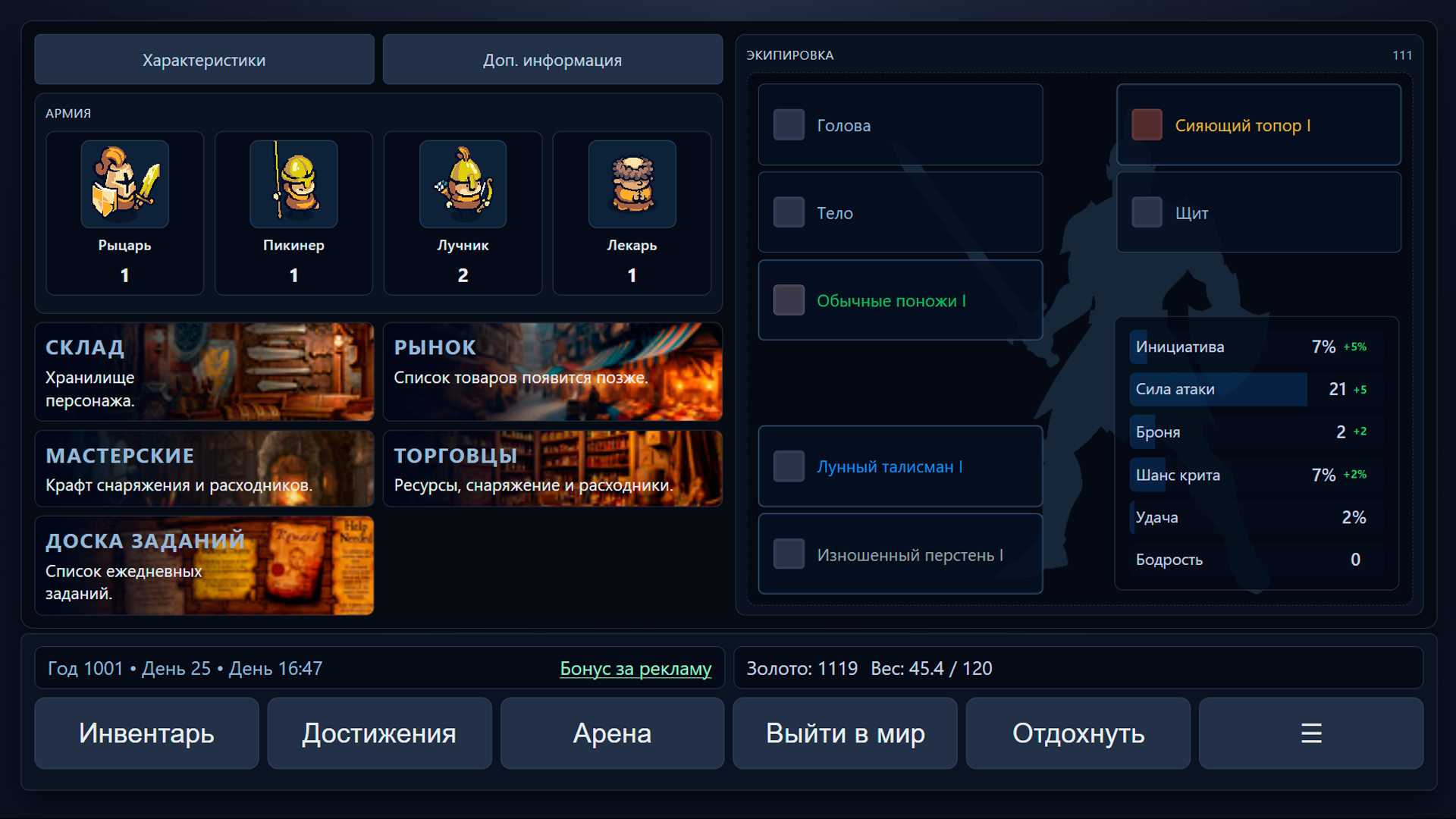Select the Лучник (Archer) unit icon
Image resolution: width=1456 pixels, height=819 pixels.
point(463,184)
